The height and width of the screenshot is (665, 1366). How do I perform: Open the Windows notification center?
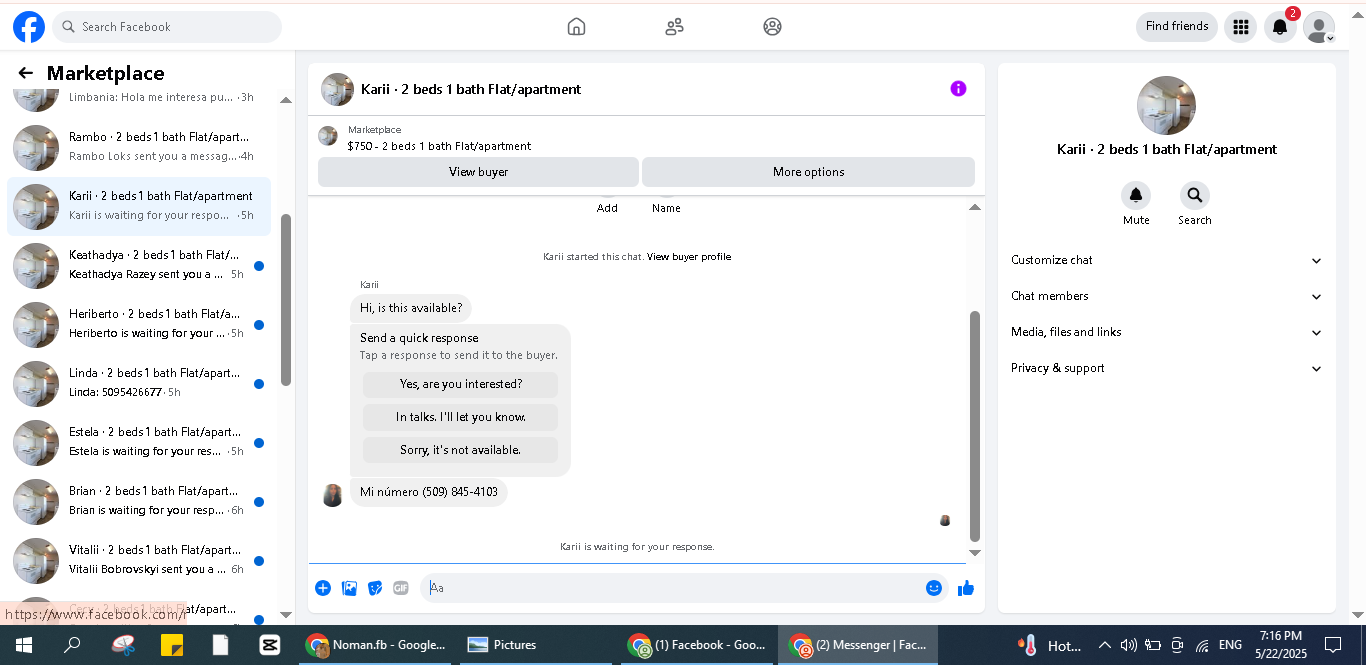1332,645
